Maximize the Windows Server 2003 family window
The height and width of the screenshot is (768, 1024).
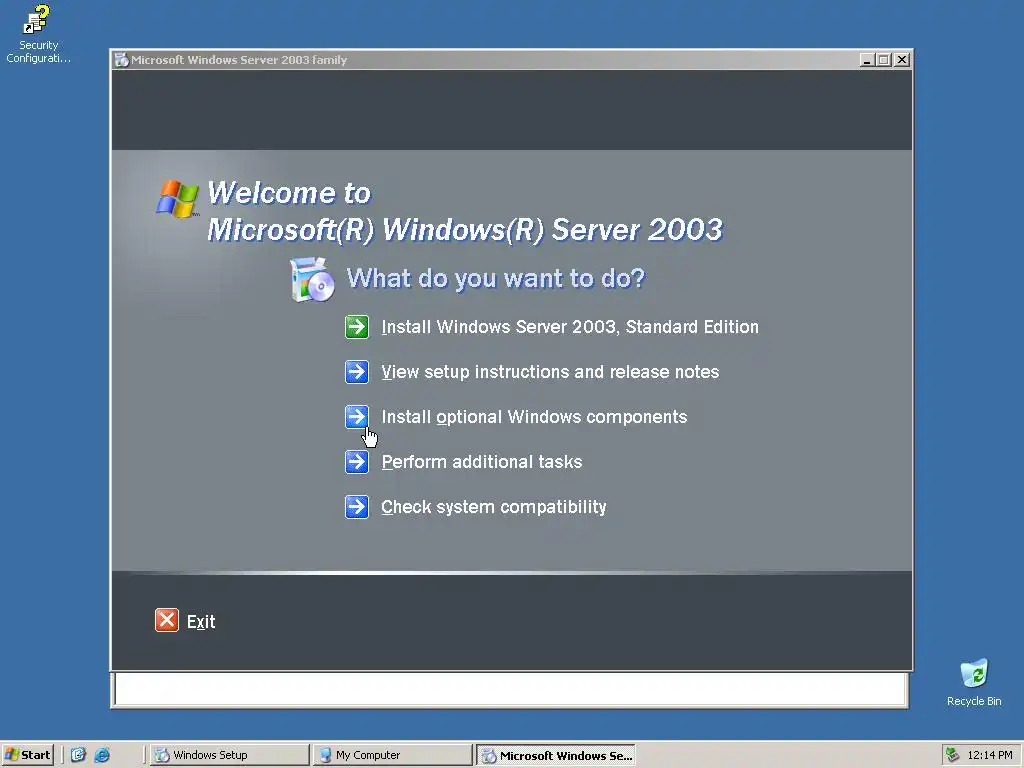(883, 59)
